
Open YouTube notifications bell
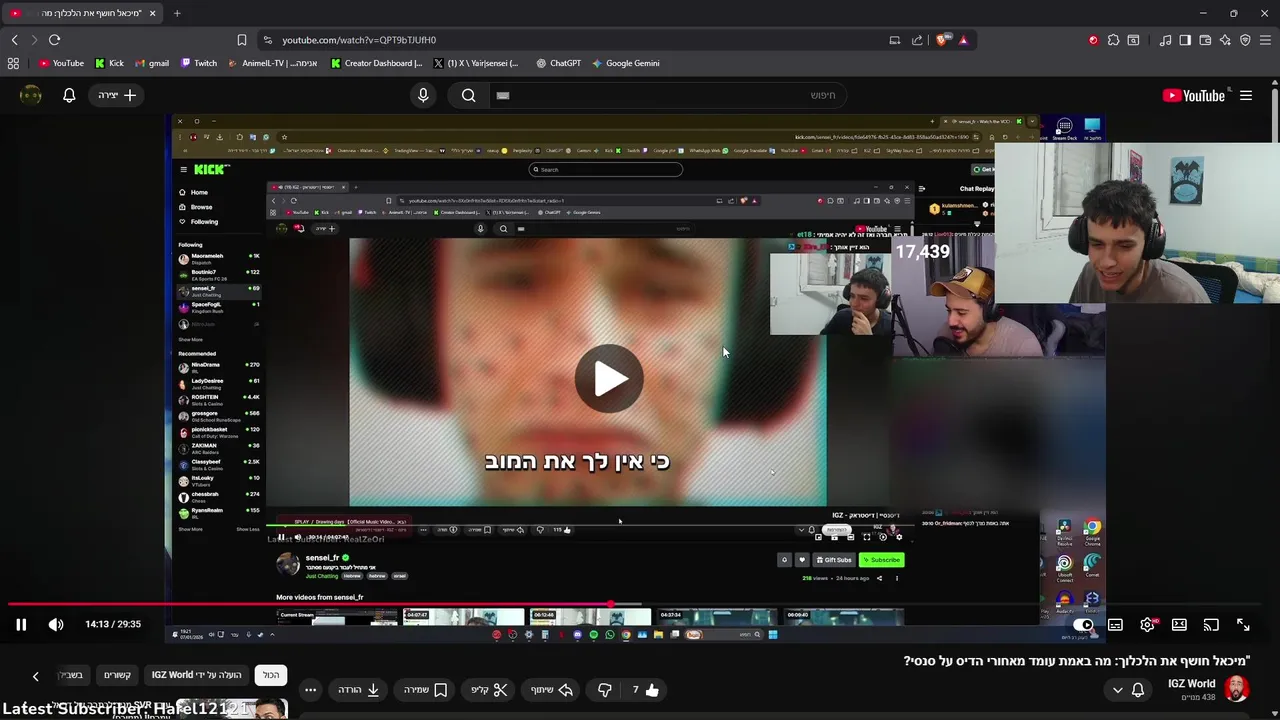pos(69,95)
